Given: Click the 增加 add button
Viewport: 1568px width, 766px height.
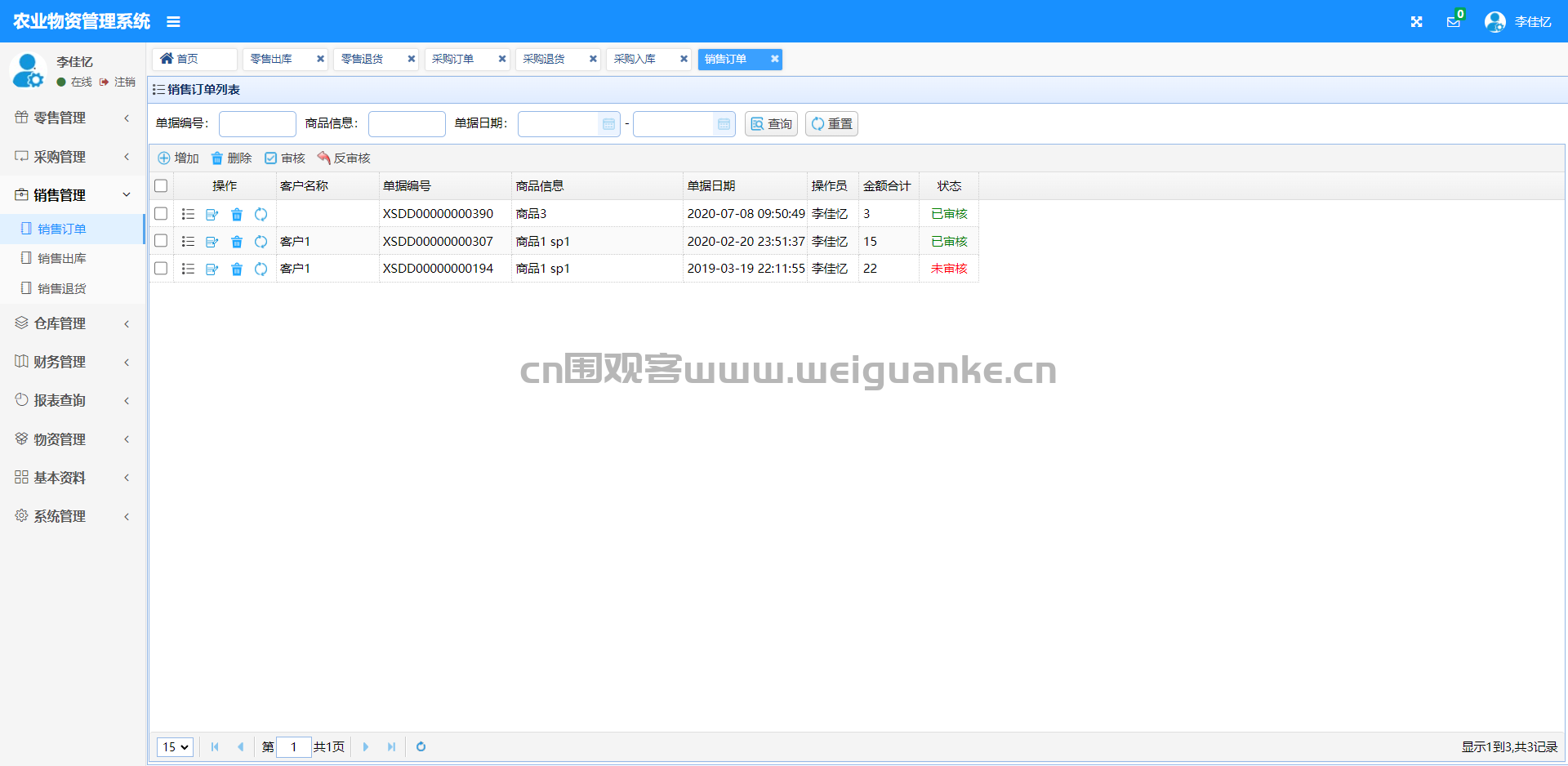Looking at the screenshot, I should coord(178,158).
